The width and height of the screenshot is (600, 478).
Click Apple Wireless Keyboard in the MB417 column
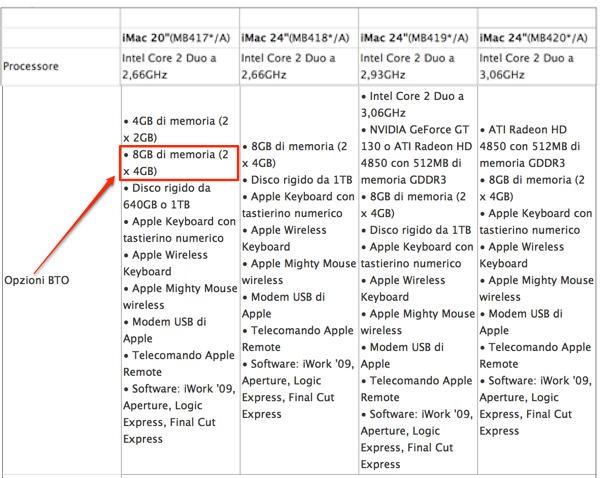coord(165,263)
